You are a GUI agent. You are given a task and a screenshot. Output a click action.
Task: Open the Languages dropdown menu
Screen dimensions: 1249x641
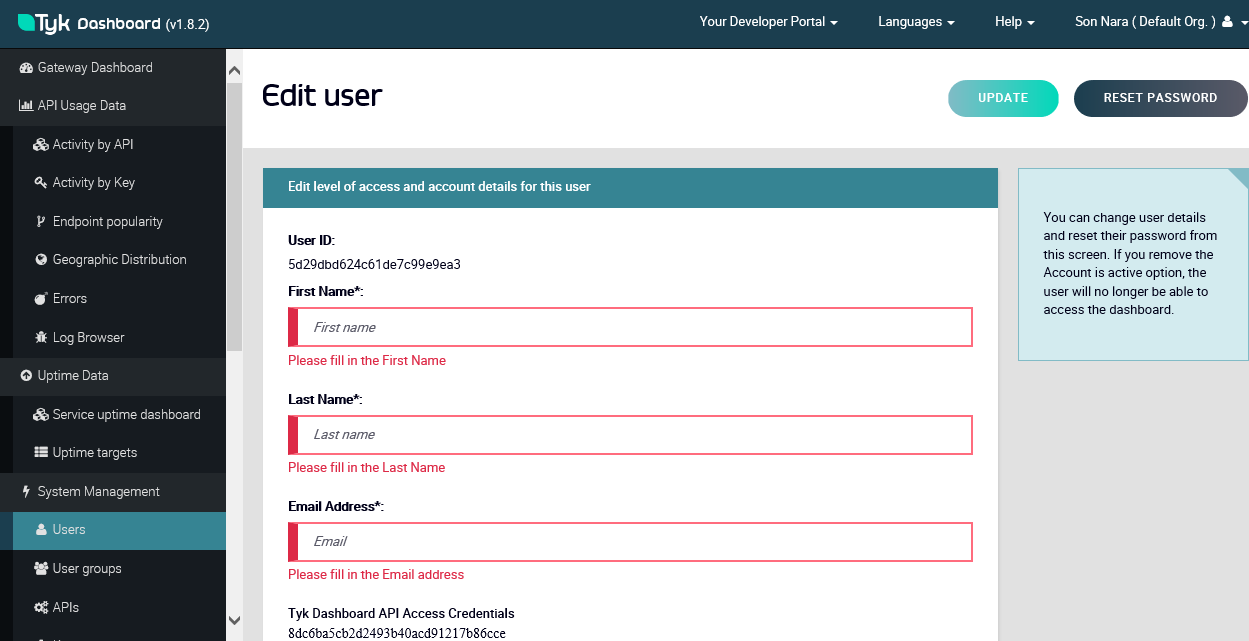[916, 22]
